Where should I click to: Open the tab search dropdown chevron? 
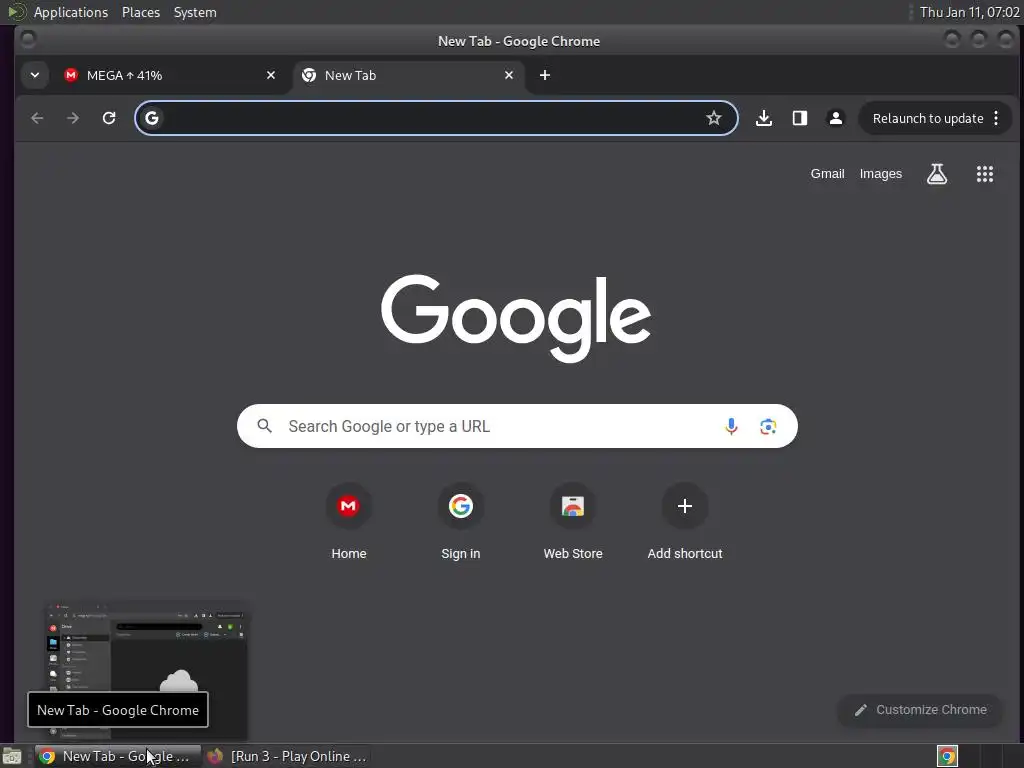point(35,75)
